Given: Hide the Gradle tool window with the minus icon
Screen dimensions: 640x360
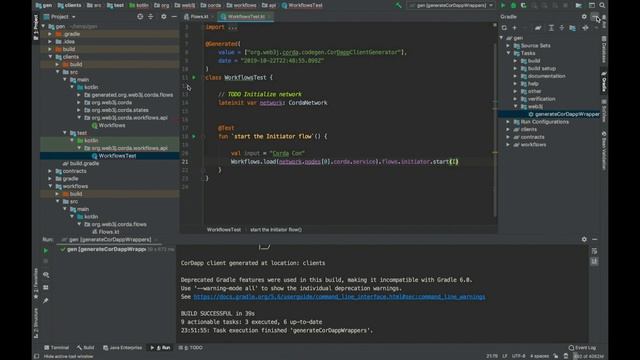Looking at the screenshot, I should (595, 17).
